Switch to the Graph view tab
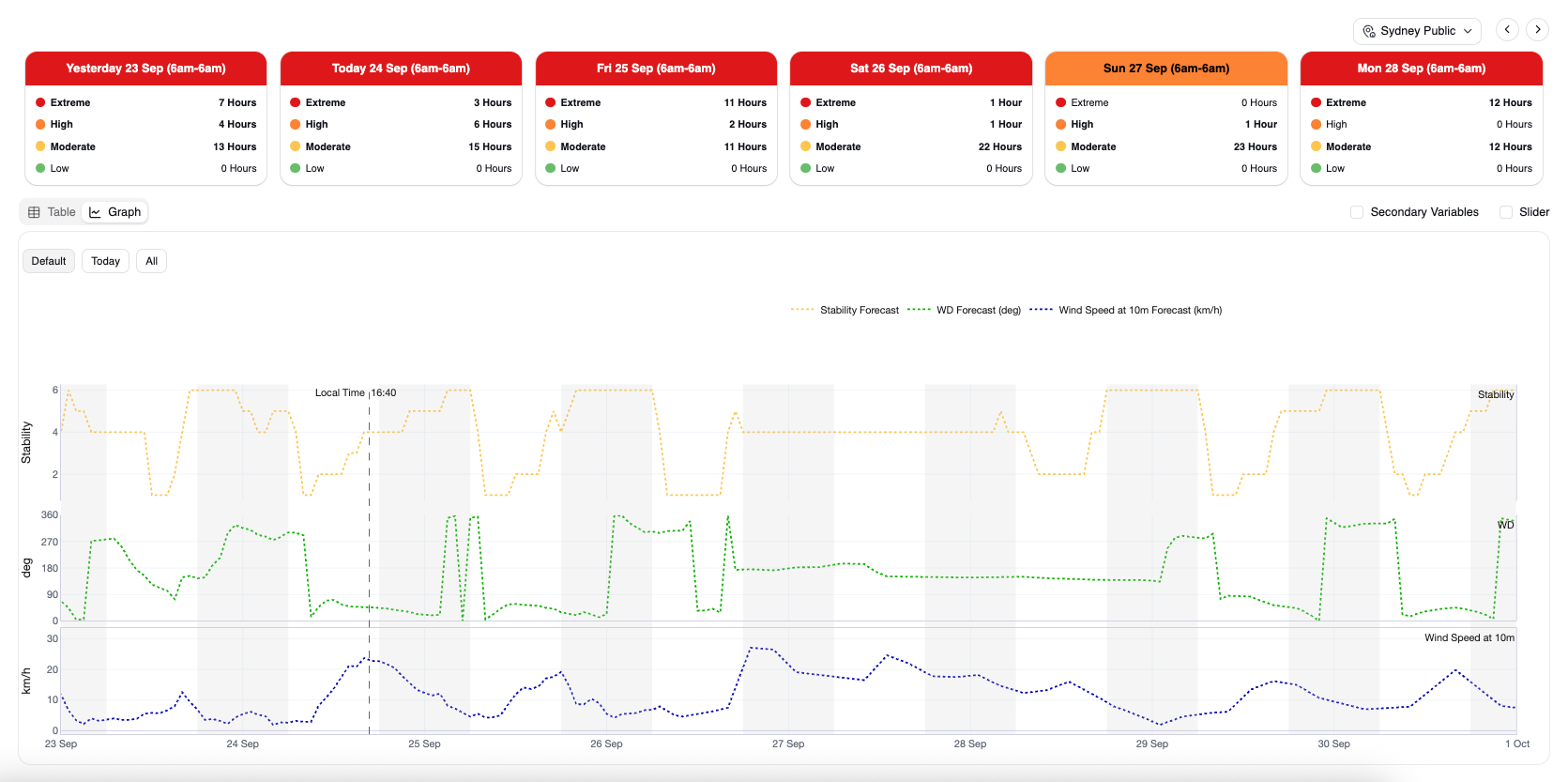 click(x=115, y=212)
